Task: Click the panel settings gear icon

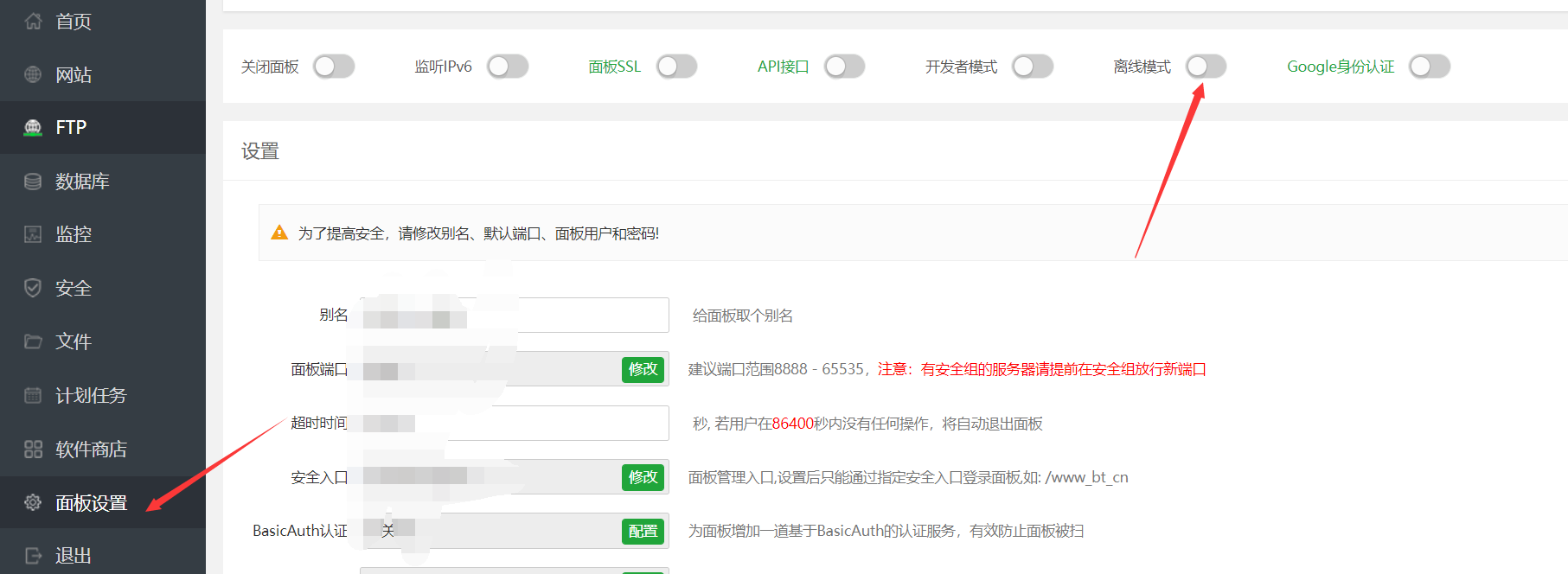Action: coord(33,502)
